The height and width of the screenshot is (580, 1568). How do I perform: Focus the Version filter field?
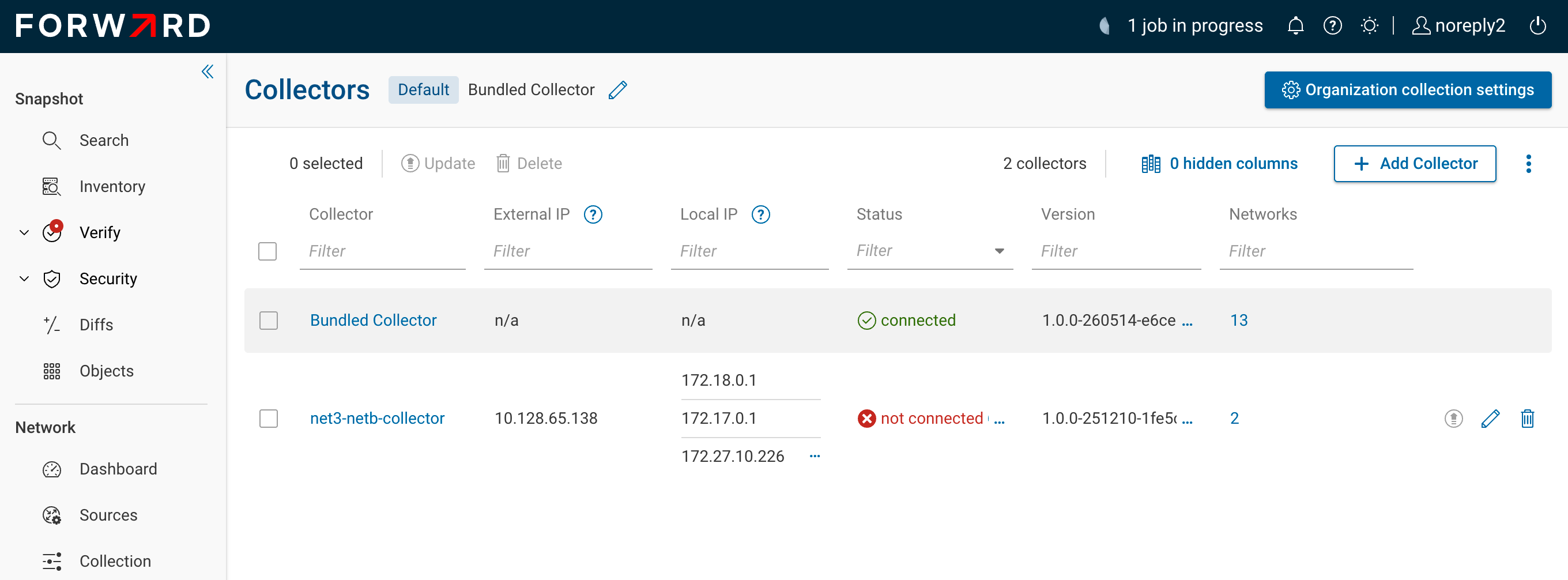(x=1117, y=251)
